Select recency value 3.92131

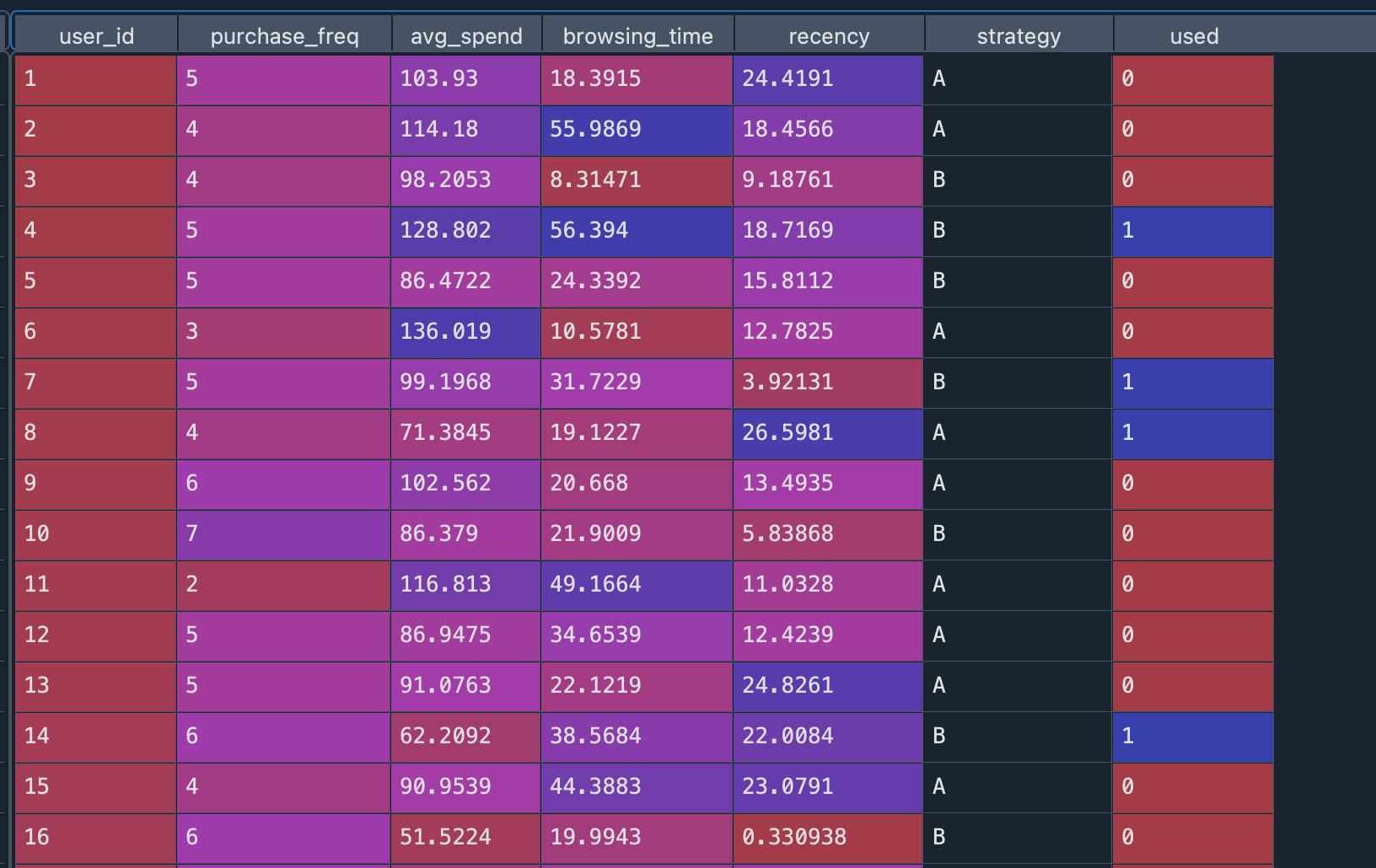pos(828,383)
